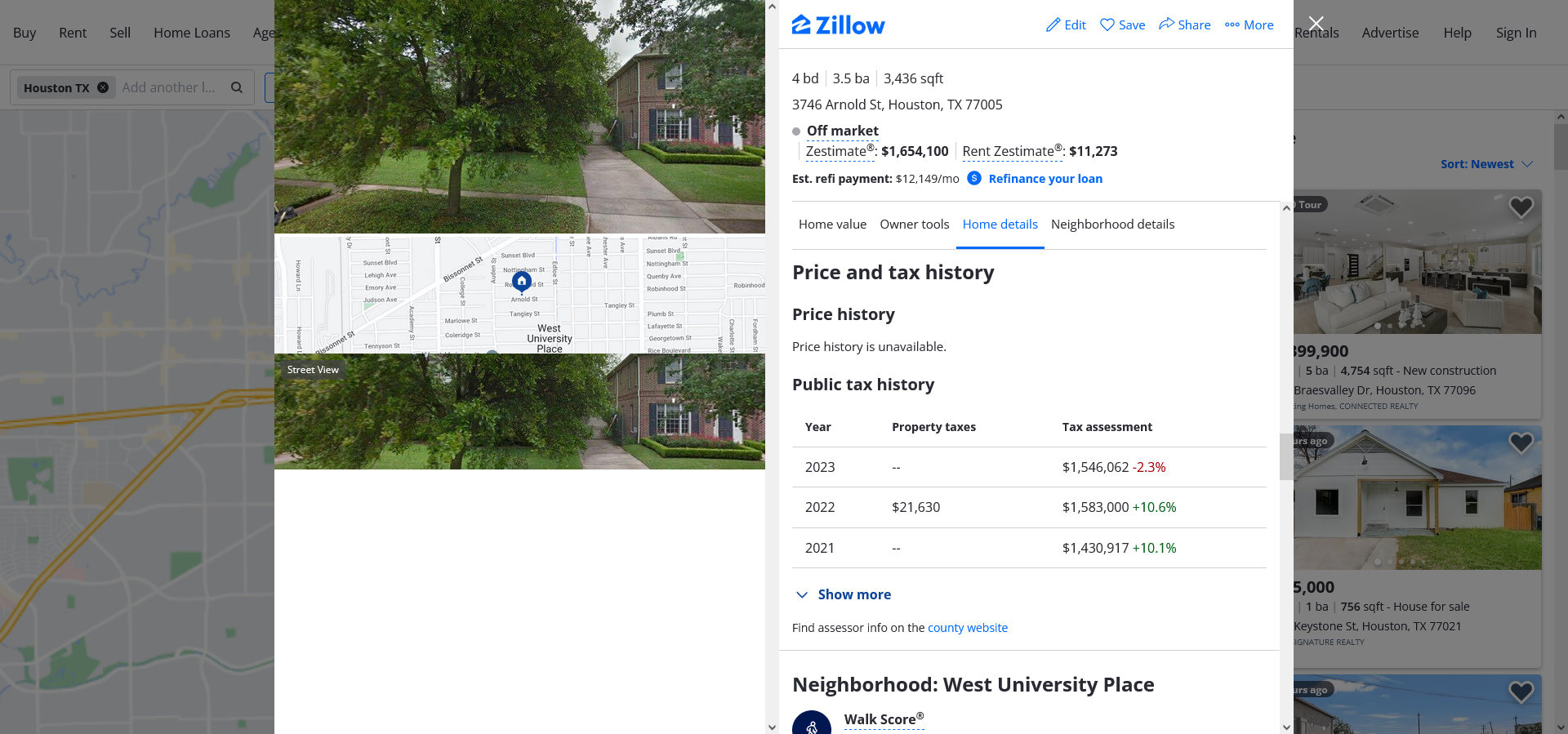Open the Street View thumbnail
This screenshot has height=734, width=1568.
(x=519, y=411)
